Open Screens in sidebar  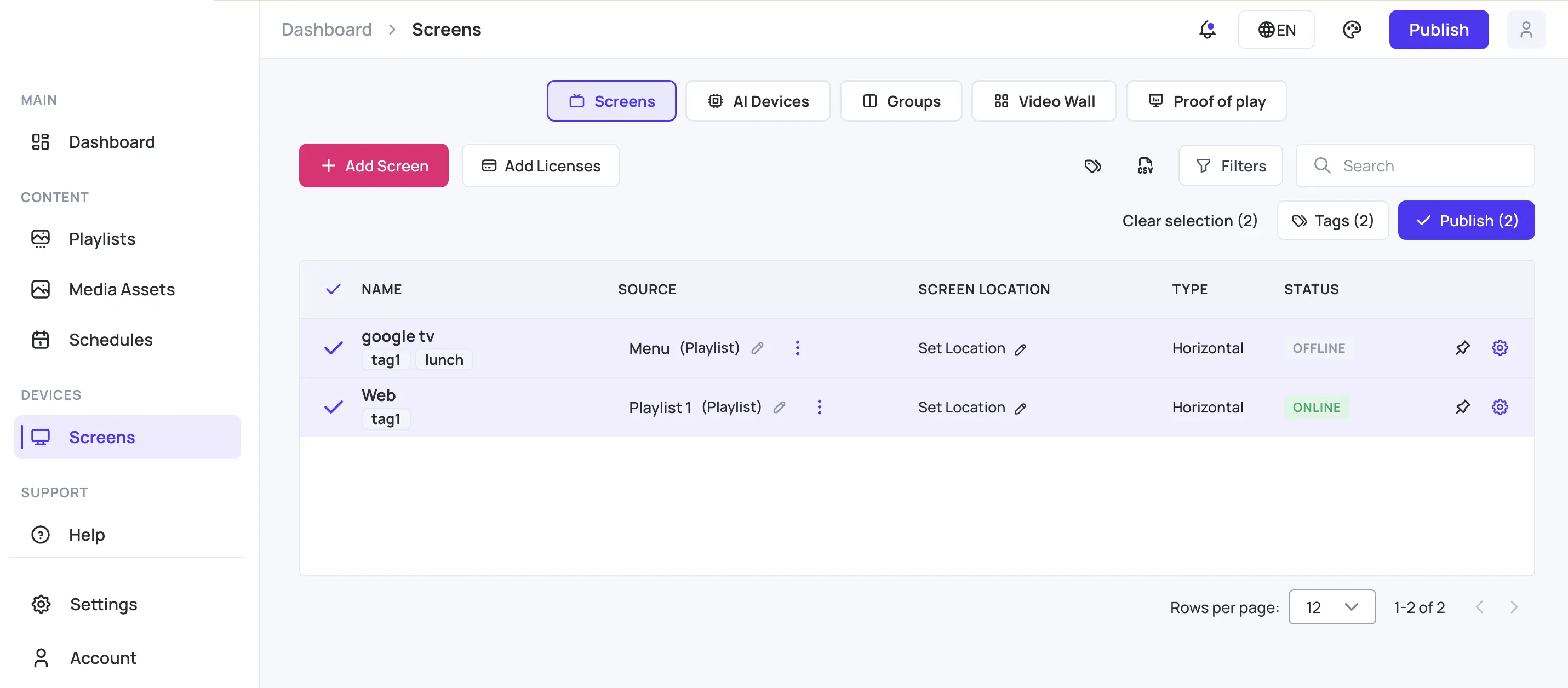tap(127, 437)
